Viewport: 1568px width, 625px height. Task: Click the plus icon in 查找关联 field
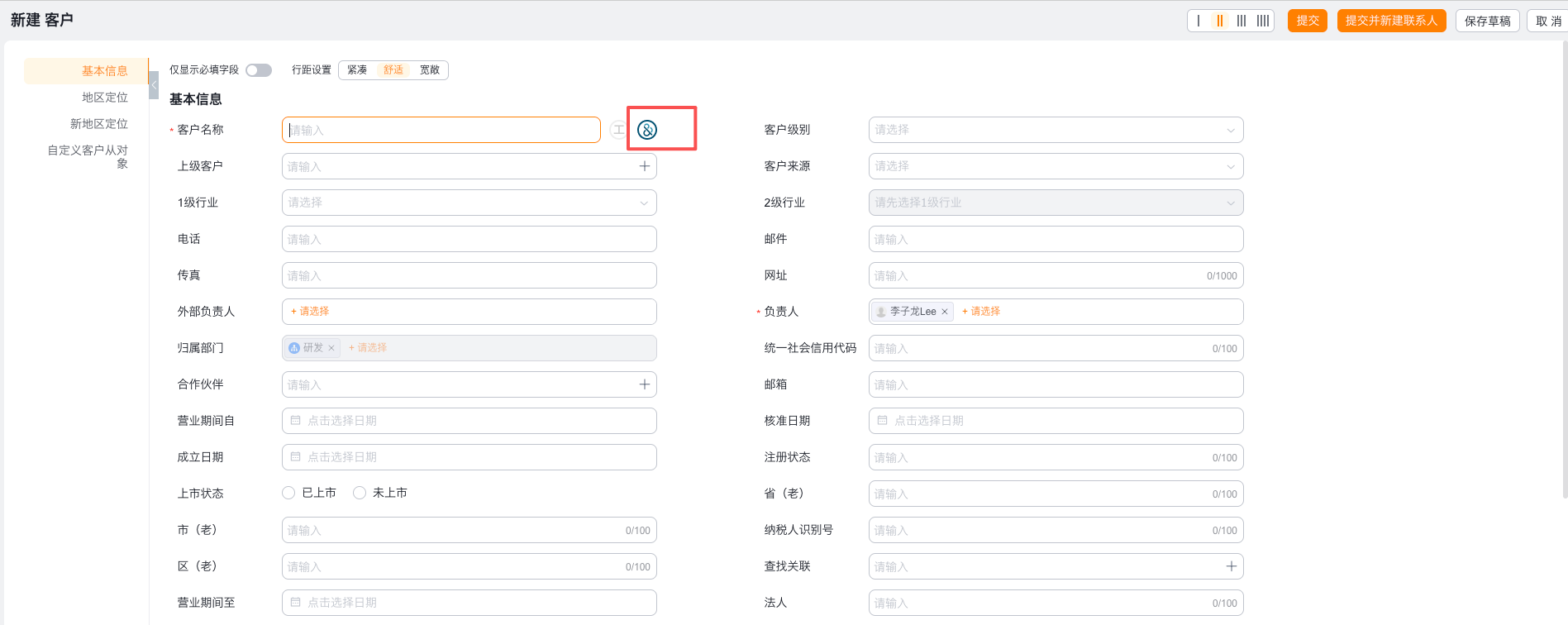pos(1232,566)
